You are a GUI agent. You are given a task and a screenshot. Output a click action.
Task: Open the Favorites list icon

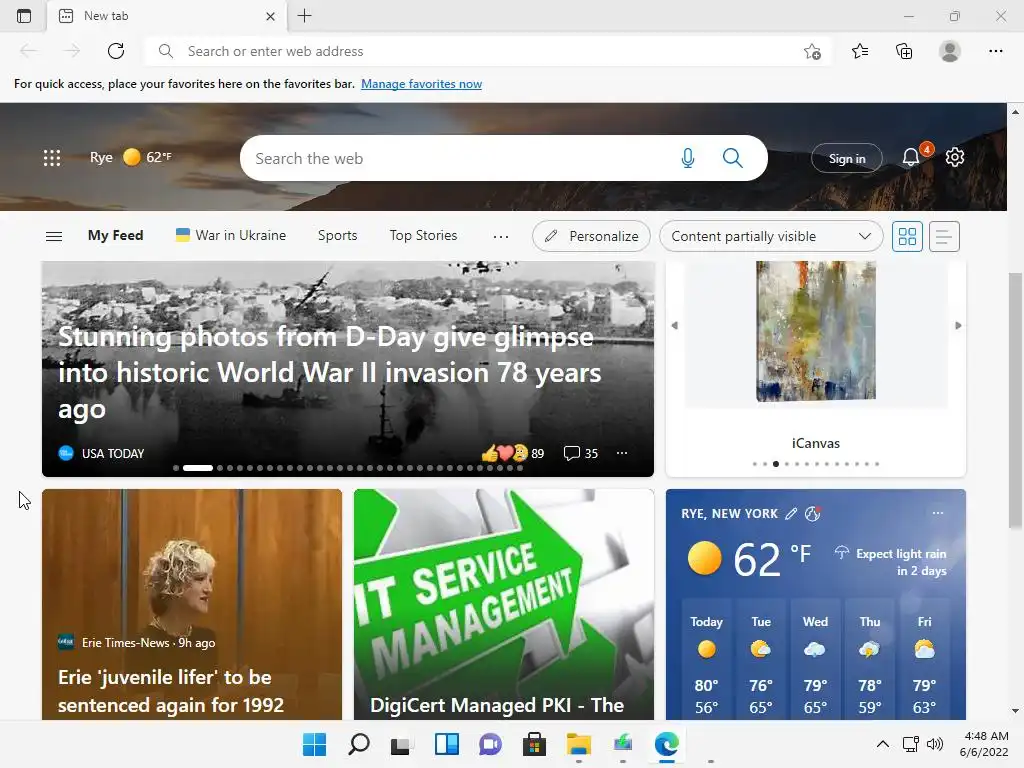(860, 51)
